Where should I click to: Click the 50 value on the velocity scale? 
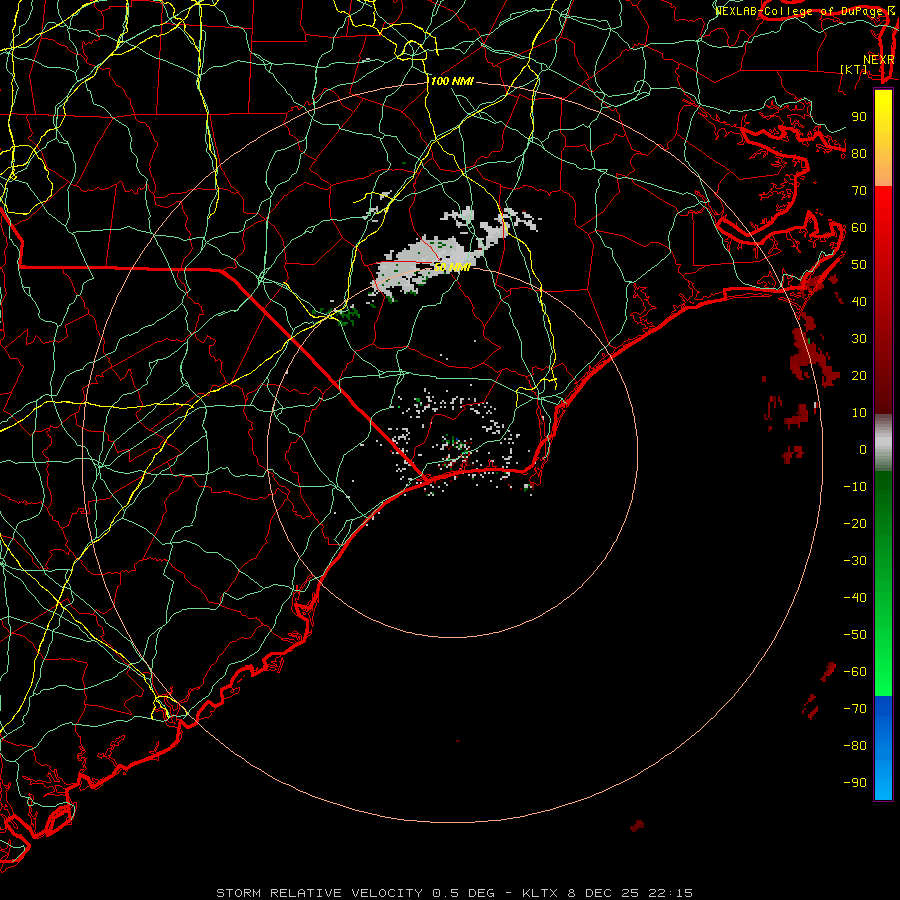click(x=859, y=265)
